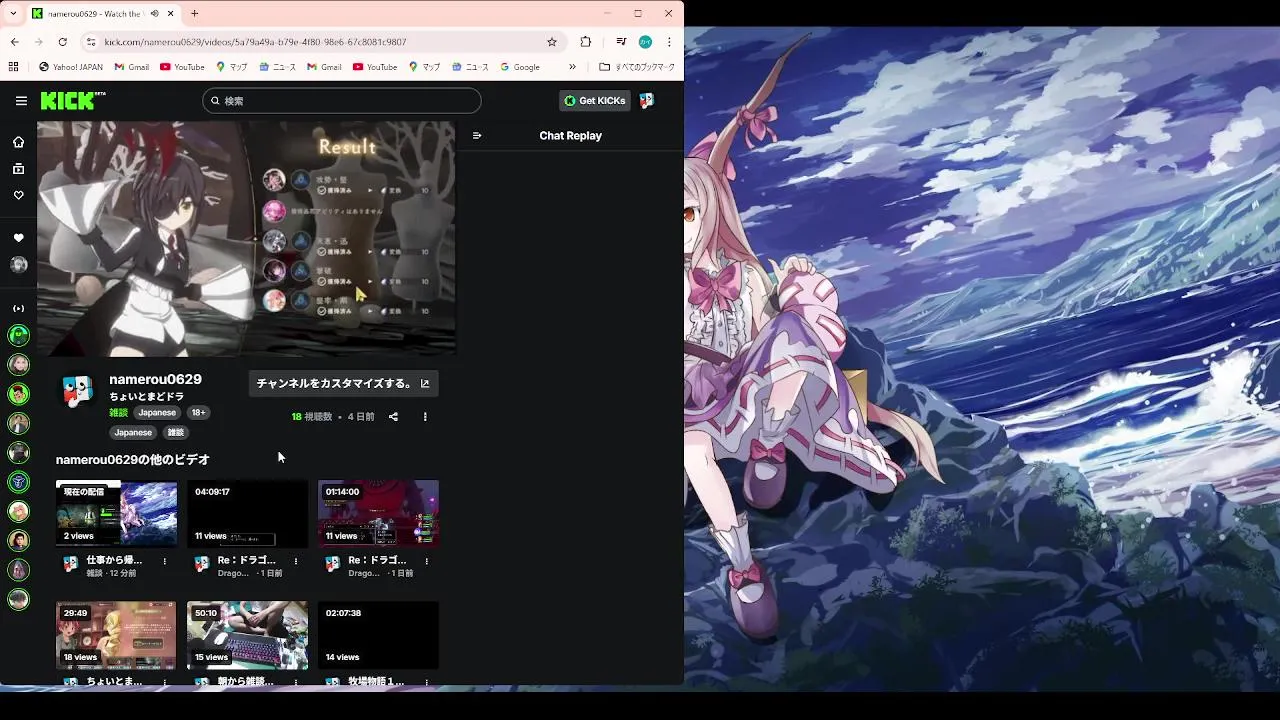Click the 18 視聴数 view count

click(x=312, y=417)
